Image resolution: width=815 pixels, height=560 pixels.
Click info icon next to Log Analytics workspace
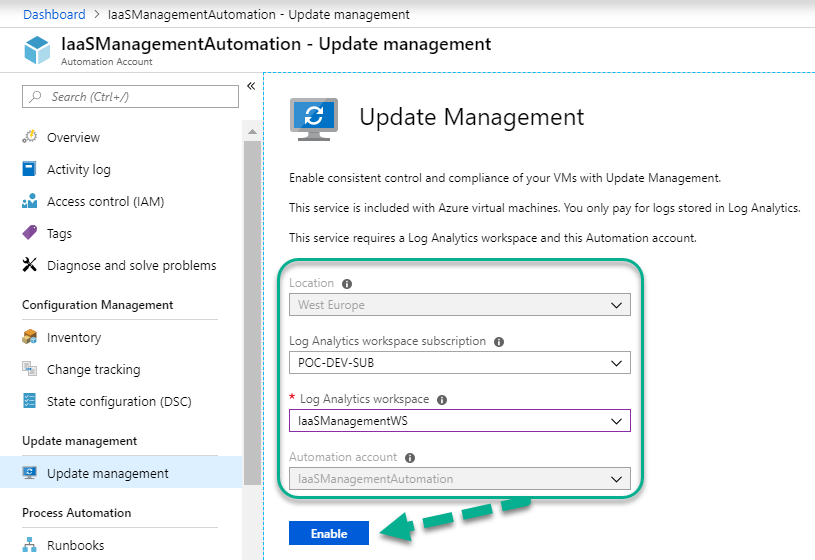[442, 400]
